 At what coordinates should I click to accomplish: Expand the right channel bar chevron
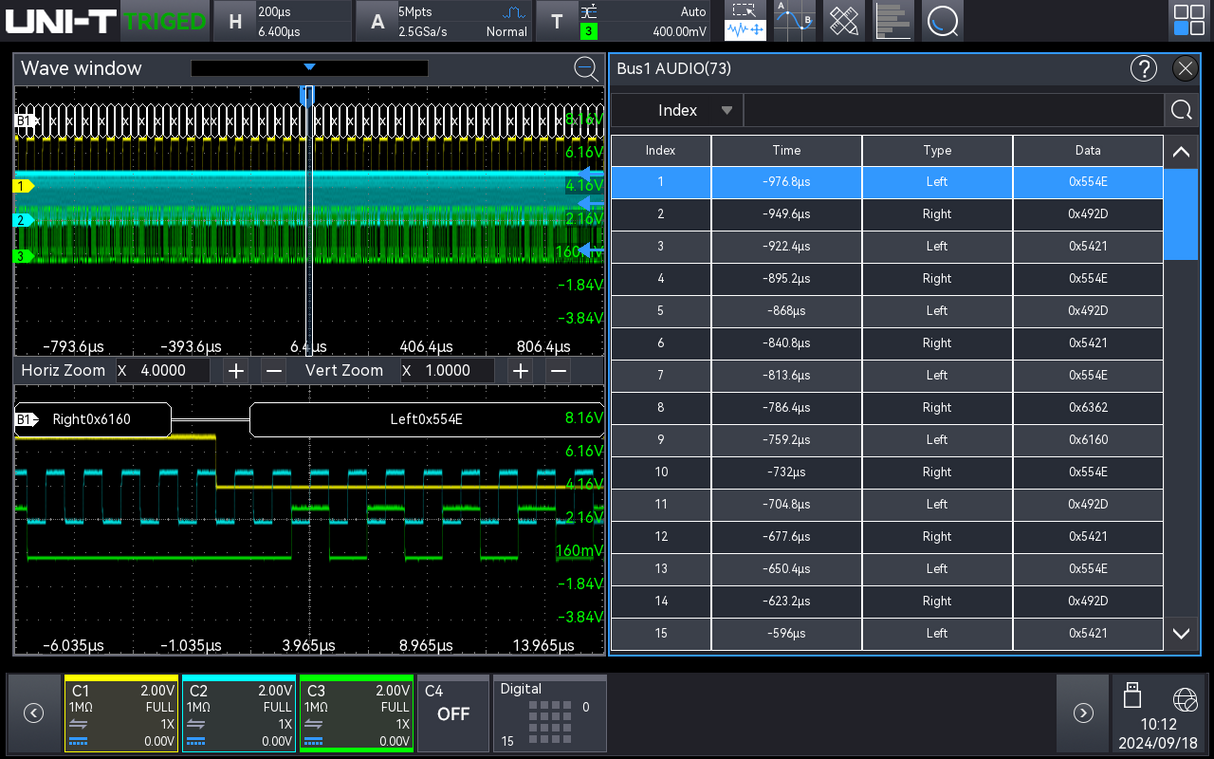click(1082, 713)
